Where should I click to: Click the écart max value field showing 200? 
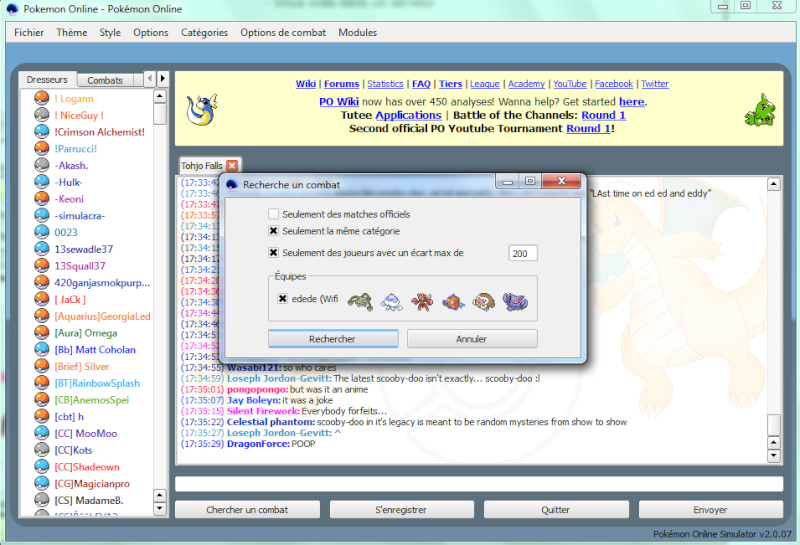coord(522,253)
